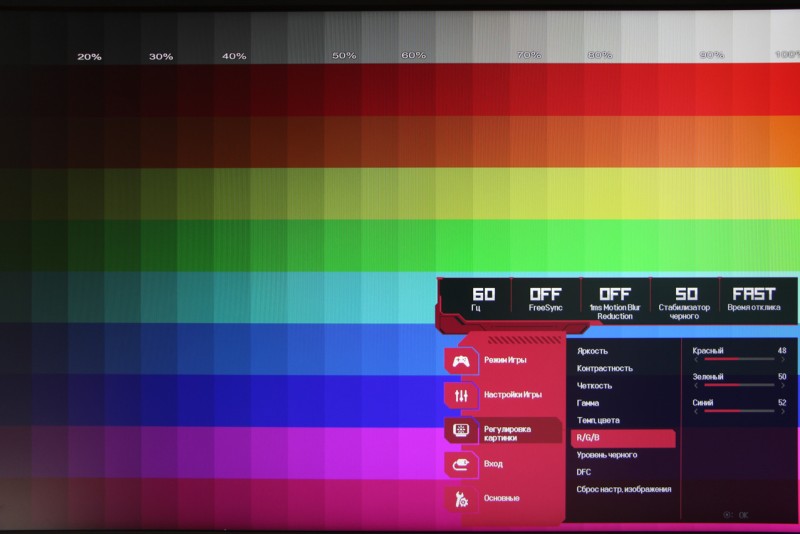The image size is (800, 534).
Task: Increase Красный with its right arrow
Action: pos(783,360)
